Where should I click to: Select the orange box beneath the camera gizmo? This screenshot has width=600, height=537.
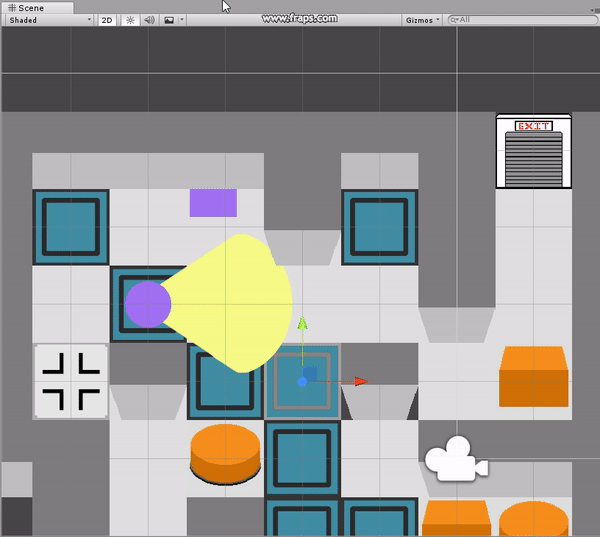click(456, 517)
